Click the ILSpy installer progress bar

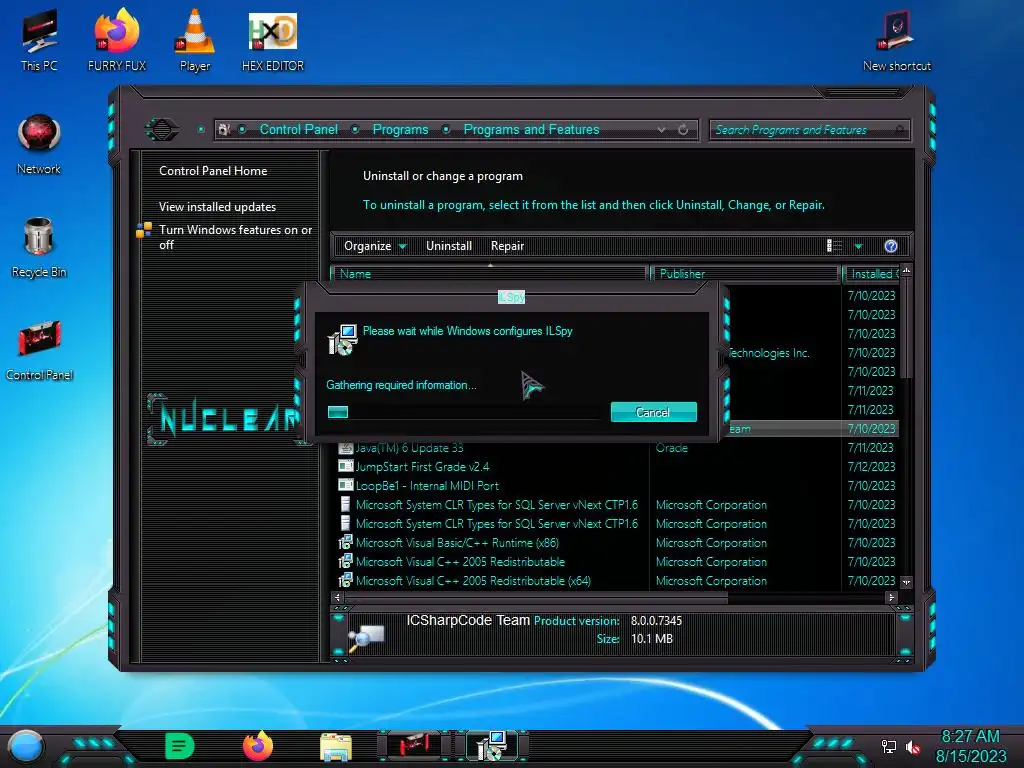tap(464, 412)
